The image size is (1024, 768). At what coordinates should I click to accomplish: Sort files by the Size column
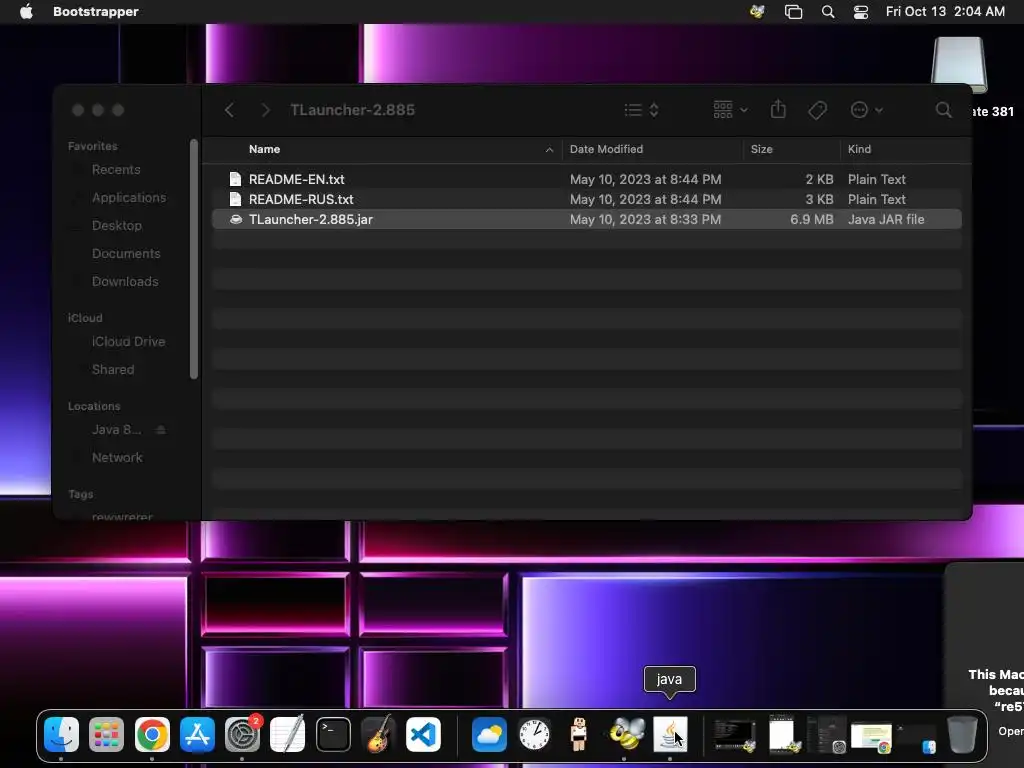(x=761, y=149)
